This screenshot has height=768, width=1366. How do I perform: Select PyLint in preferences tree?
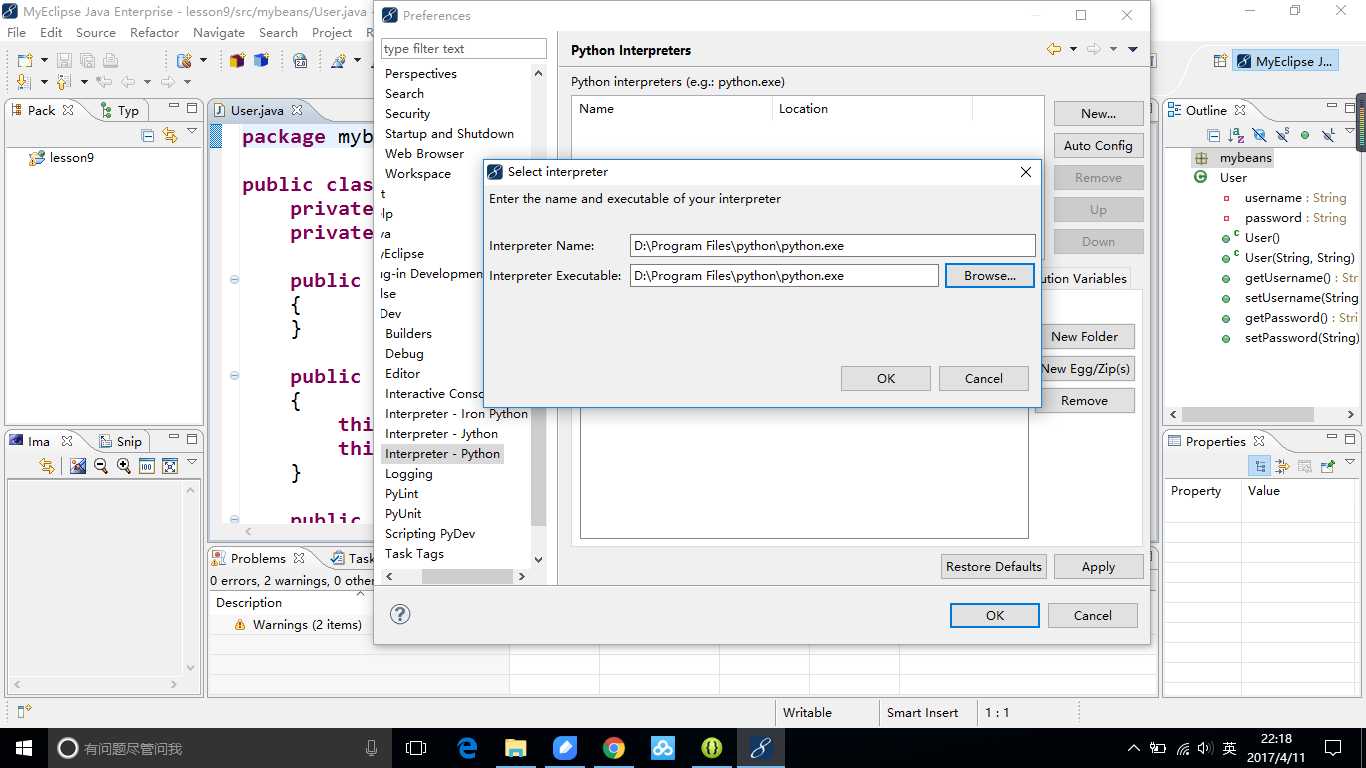pyautogui.click(x=402, y=494)
